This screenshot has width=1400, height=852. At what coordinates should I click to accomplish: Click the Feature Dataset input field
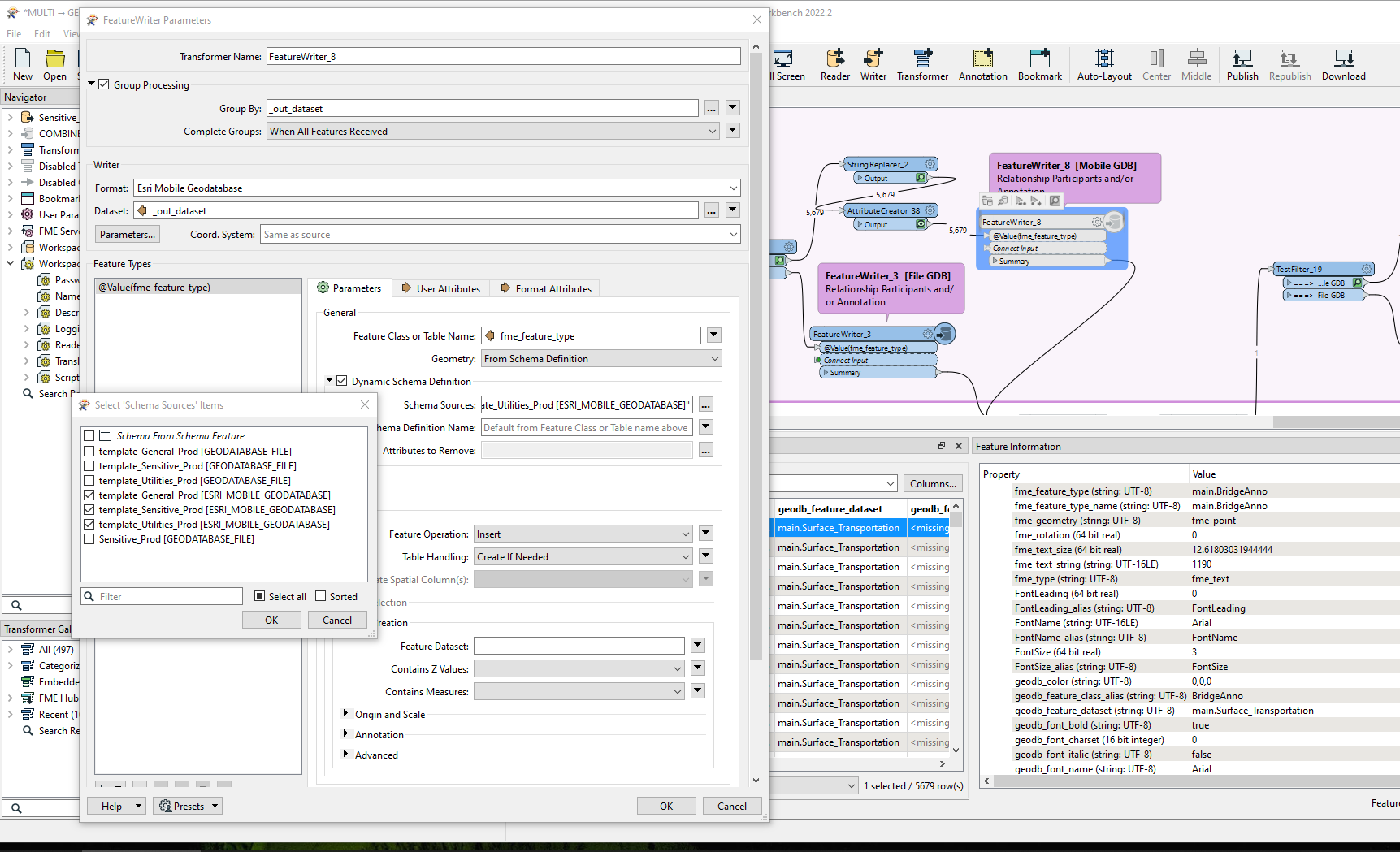[579, 646]
